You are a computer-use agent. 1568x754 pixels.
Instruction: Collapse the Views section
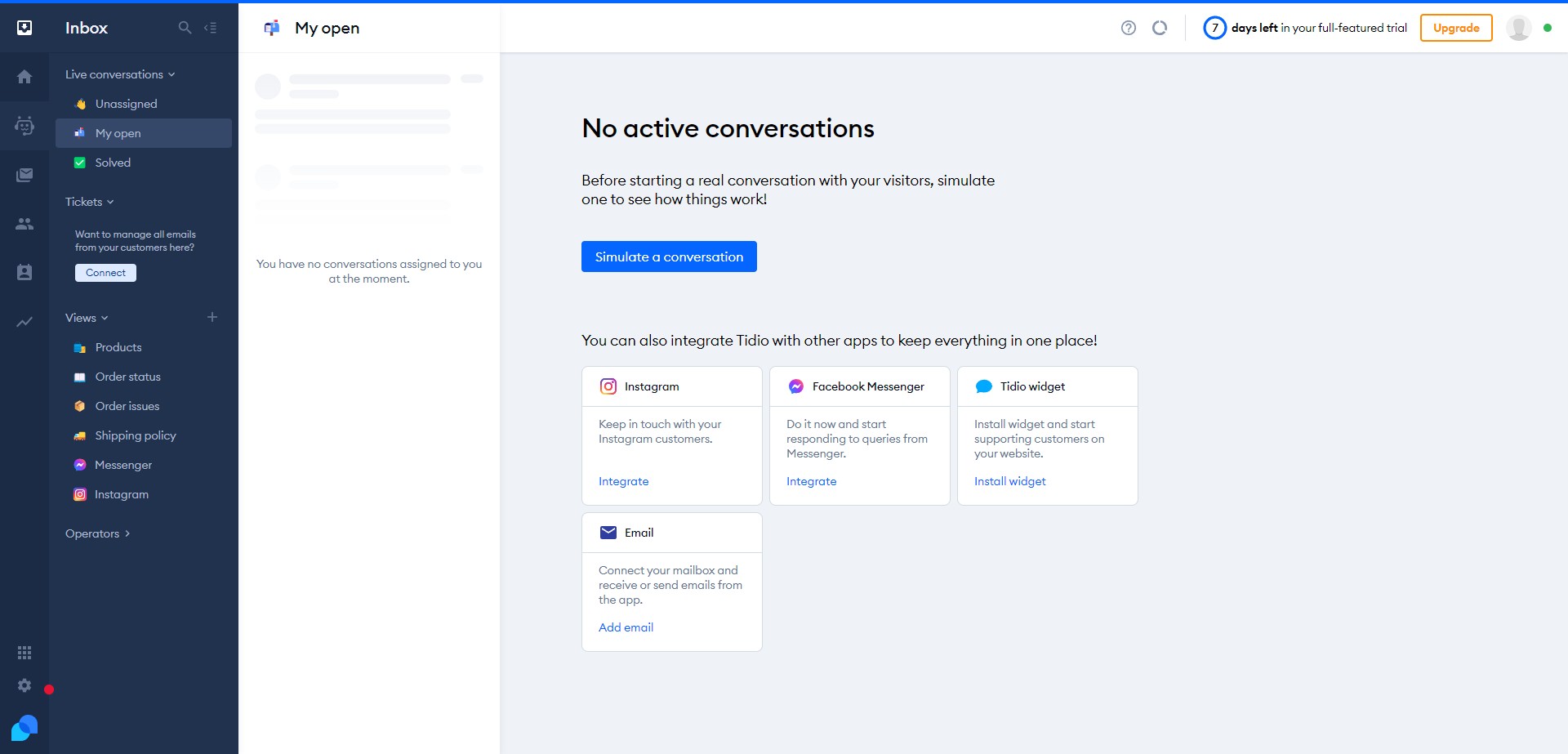coord(87,318)
